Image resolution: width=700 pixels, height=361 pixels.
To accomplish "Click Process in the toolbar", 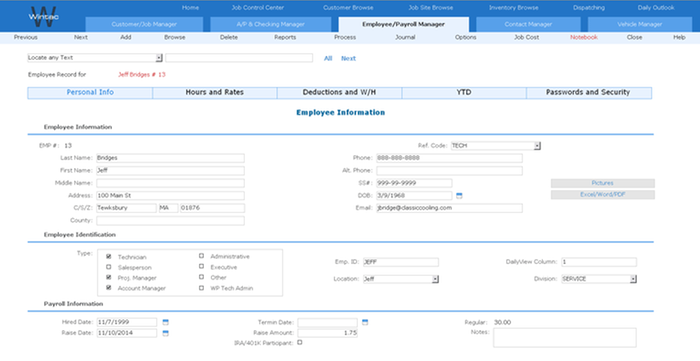I will [345, 37].
